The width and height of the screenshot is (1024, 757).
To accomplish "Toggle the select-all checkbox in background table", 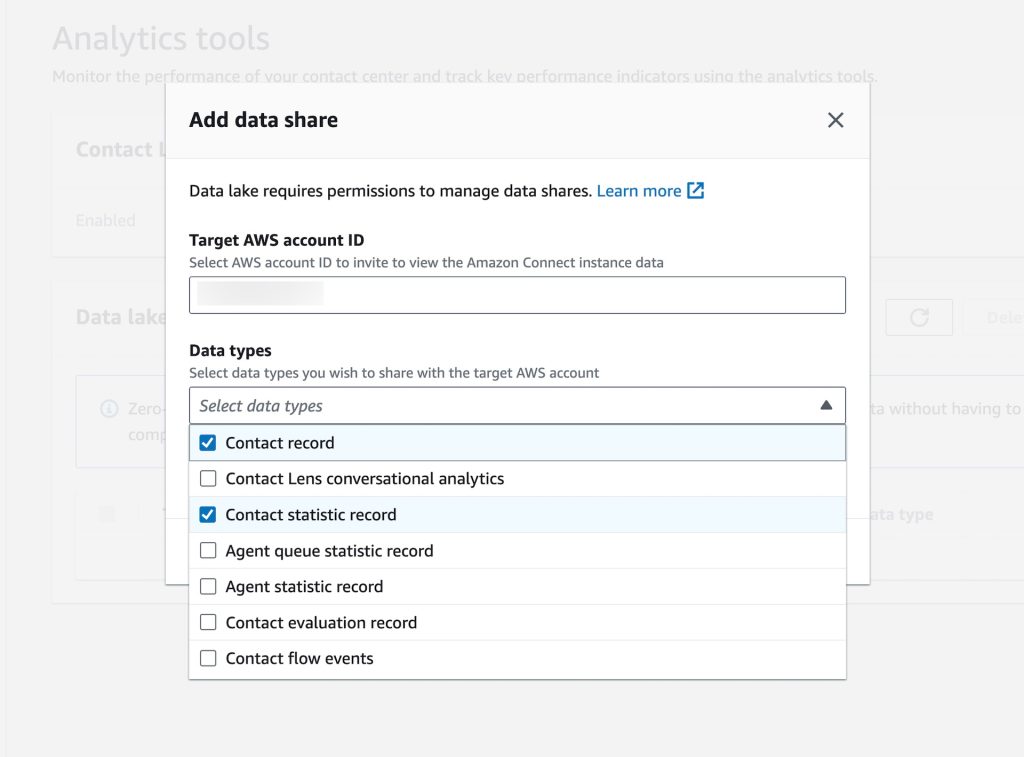I will pos(107,514).
